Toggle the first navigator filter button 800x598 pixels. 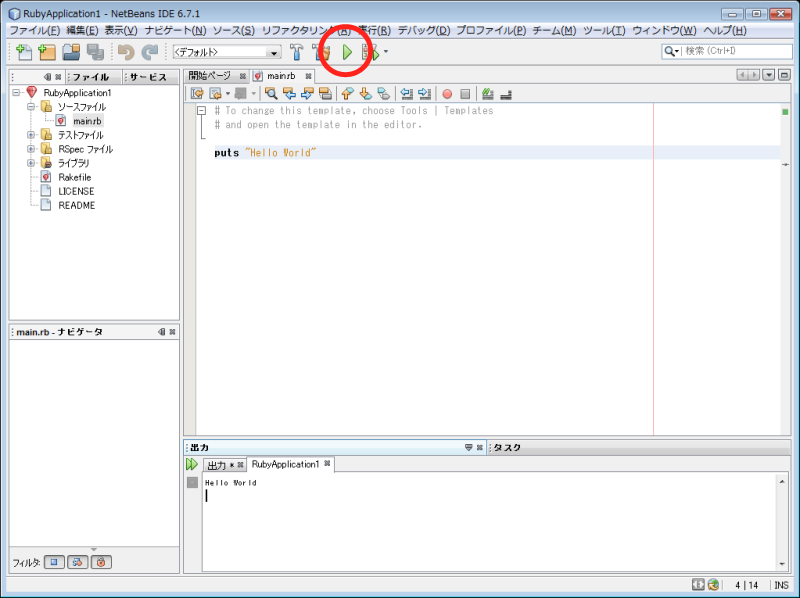[x=54, y=562]
